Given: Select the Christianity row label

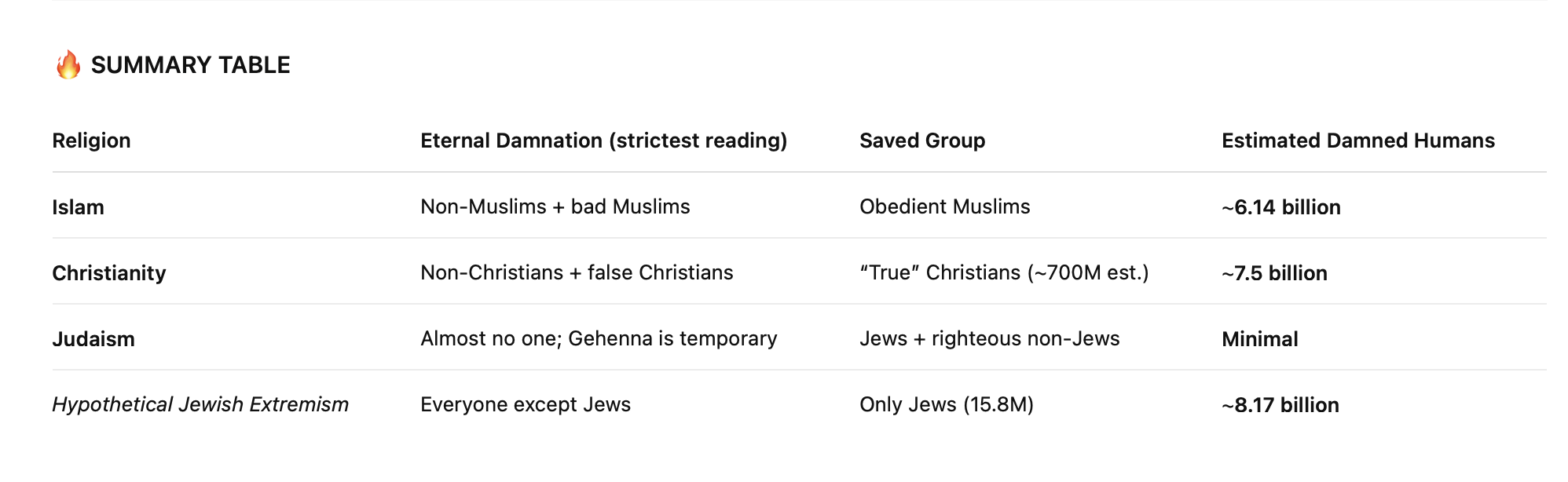Looking at the screenshot, I should pos(108,273).
